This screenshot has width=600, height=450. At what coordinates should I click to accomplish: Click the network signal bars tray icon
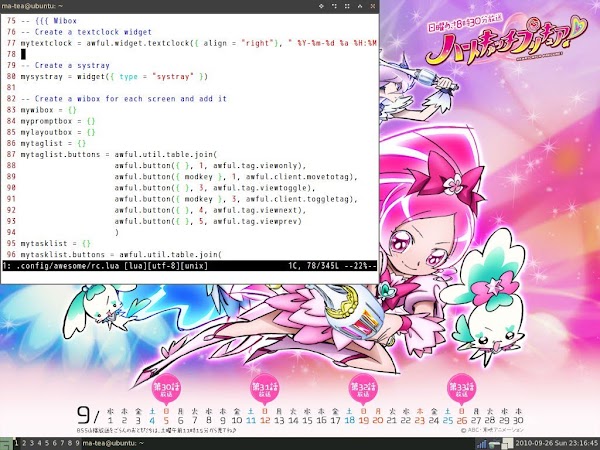[x=481, y=444]
